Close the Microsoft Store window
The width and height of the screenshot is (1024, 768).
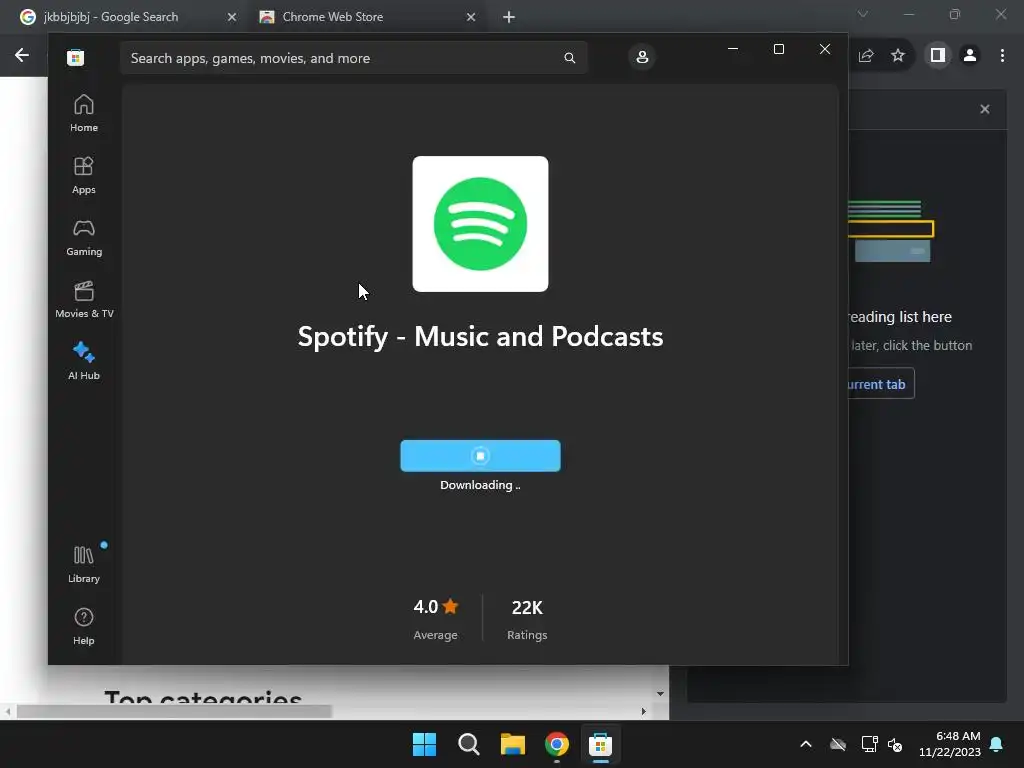pos(825,49)
